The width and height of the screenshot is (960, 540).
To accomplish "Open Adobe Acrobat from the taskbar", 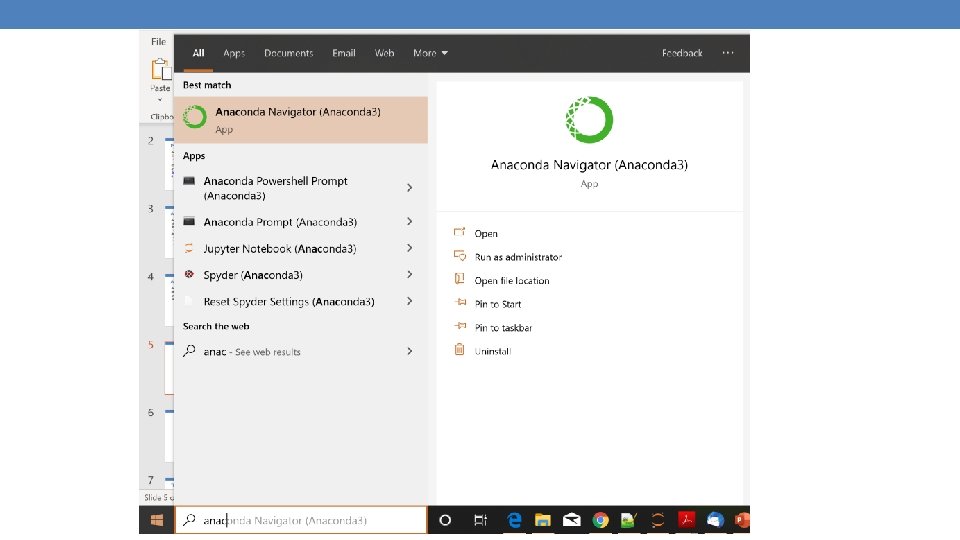I will [686, 520].
